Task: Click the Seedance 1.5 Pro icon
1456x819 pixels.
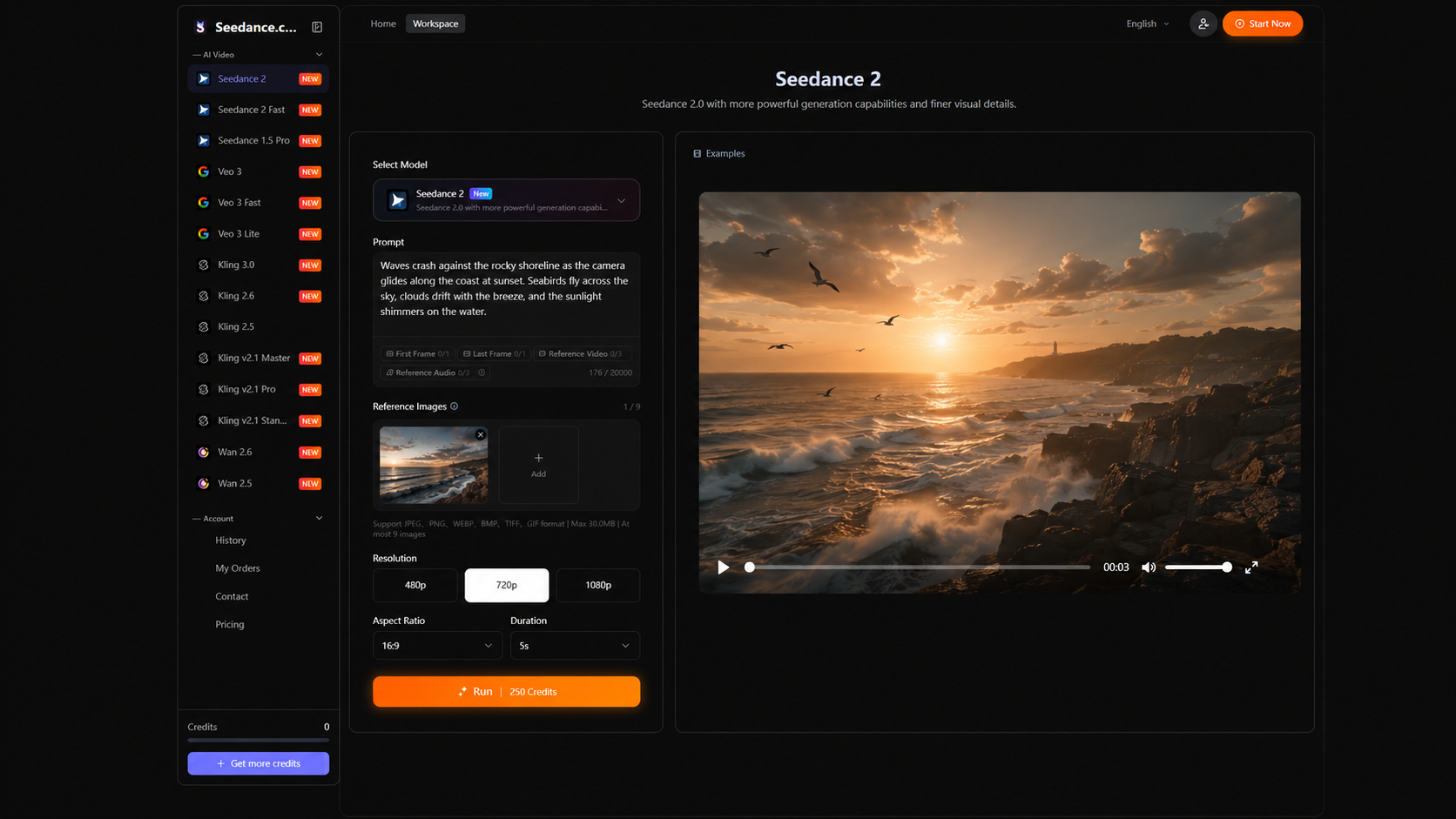Action: pyautogui.click(x=204, y=140)
